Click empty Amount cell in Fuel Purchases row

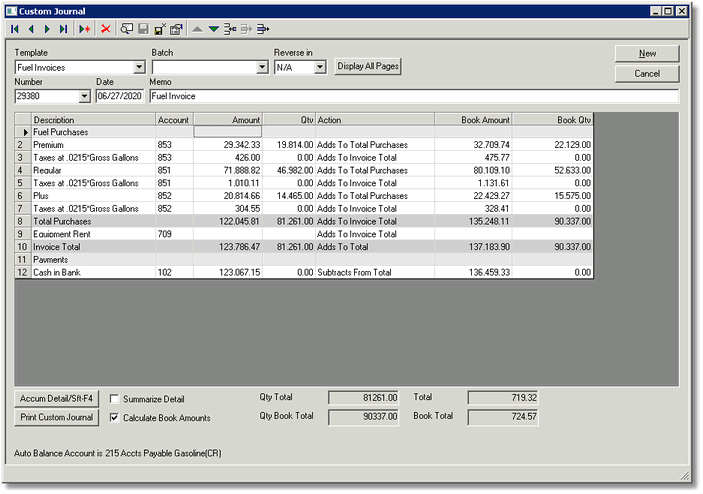click(x=228, y=132)
